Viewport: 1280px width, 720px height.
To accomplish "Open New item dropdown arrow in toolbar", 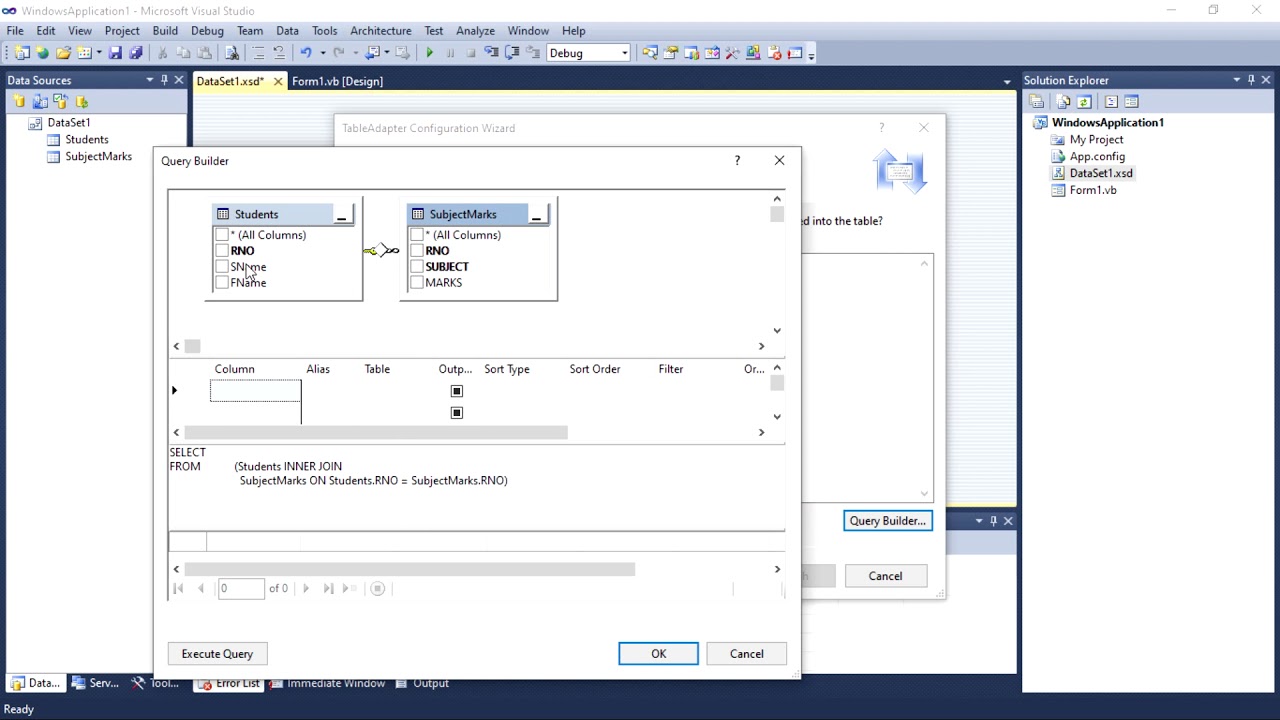I will 98,53.
